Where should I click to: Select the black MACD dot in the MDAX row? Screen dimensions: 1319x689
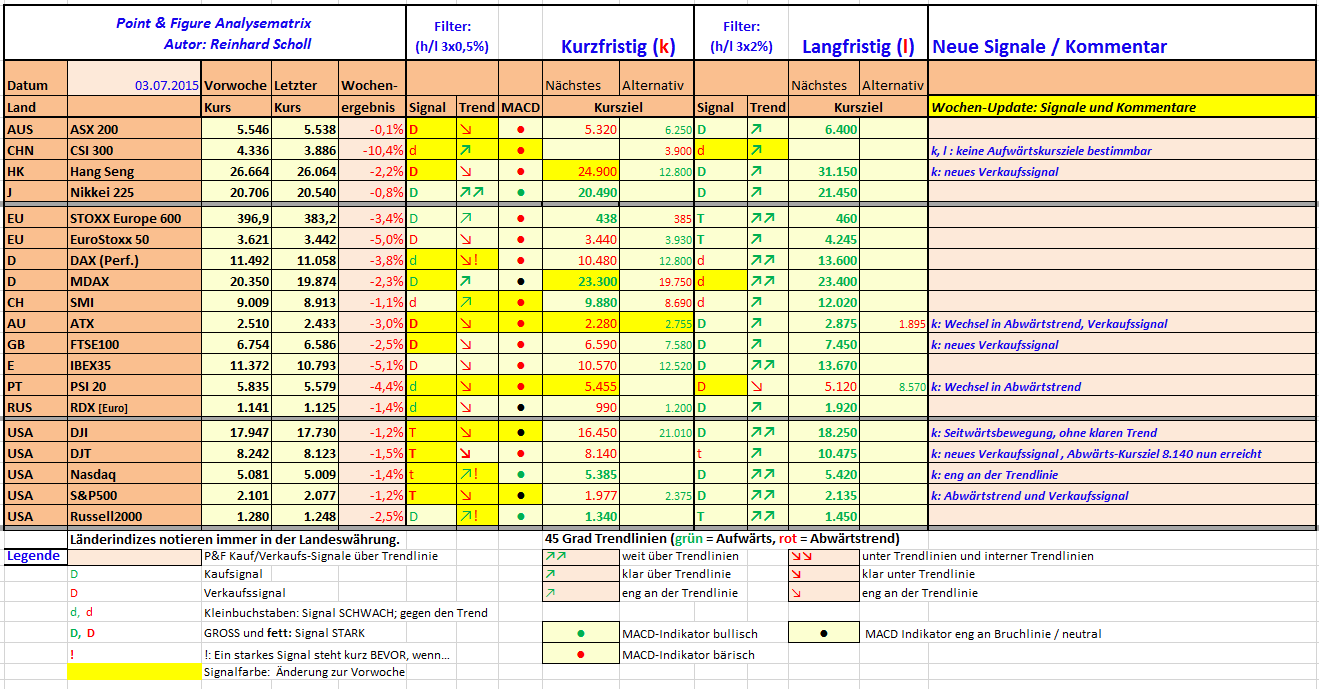click(521, 282)
